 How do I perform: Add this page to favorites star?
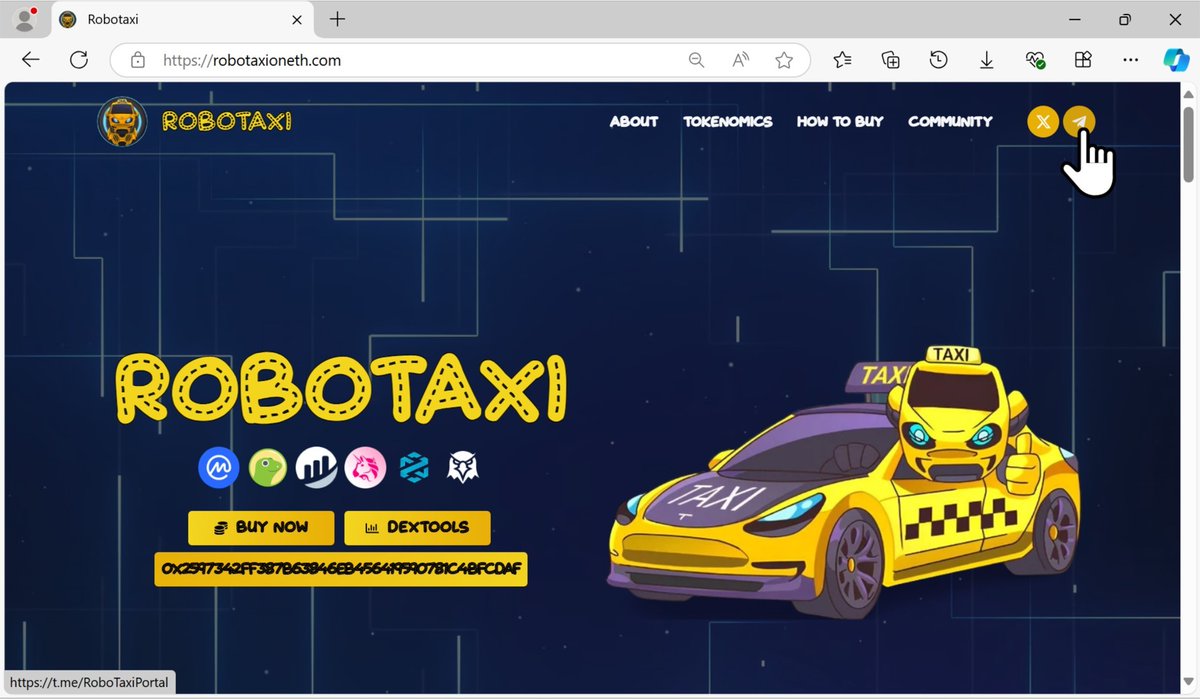tap(784, 60)
